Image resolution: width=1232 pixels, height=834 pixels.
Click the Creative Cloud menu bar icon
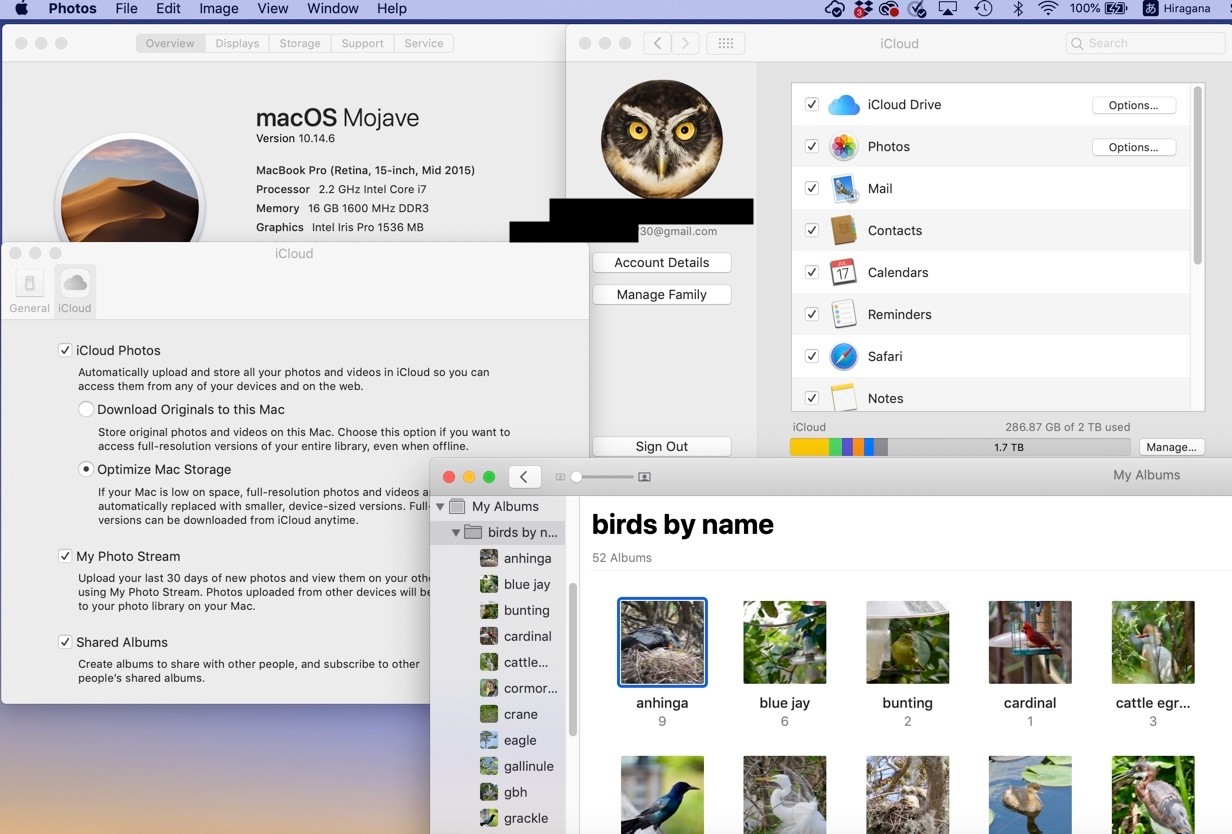[x=888, y=9]
